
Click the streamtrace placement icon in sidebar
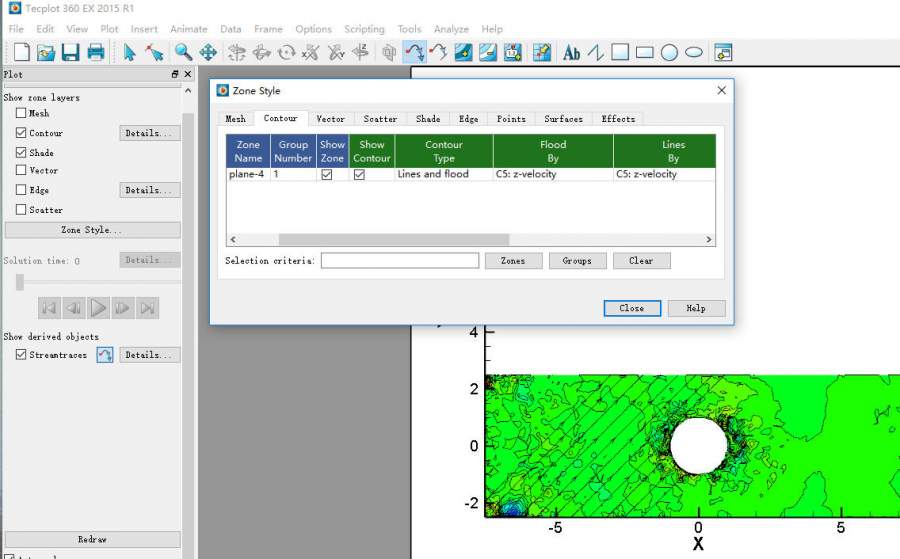(104, 355)
